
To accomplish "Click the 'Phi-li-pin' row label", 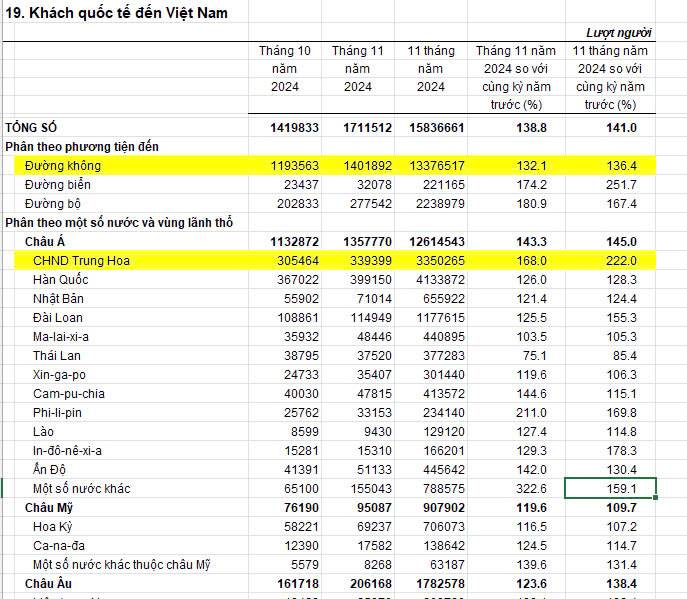I will 57,413.
